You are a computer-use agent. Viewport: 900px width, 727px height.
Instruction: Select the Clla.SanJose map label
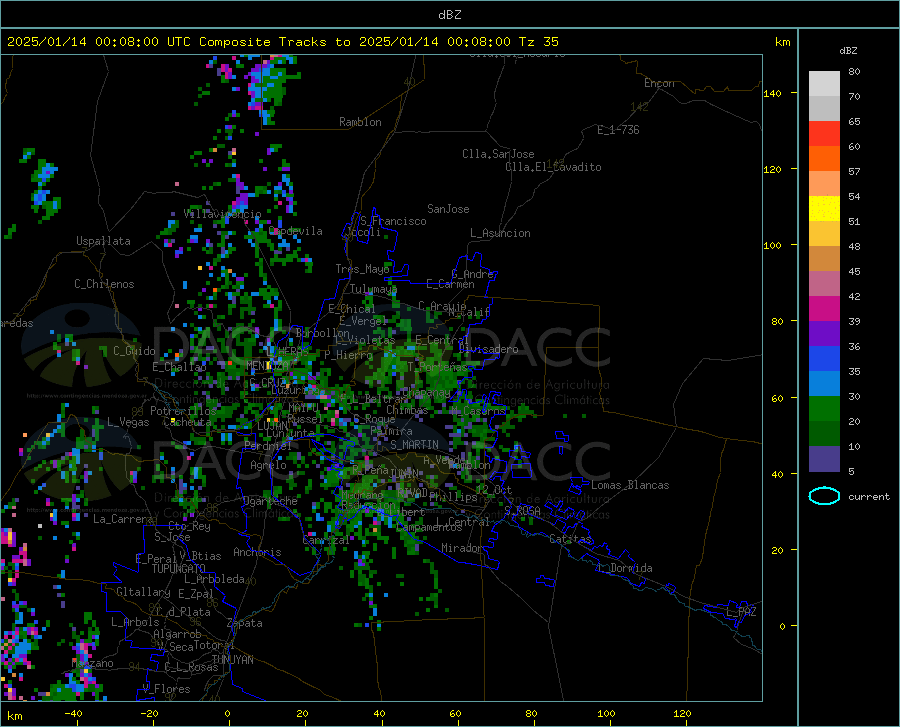pos(498,154)
